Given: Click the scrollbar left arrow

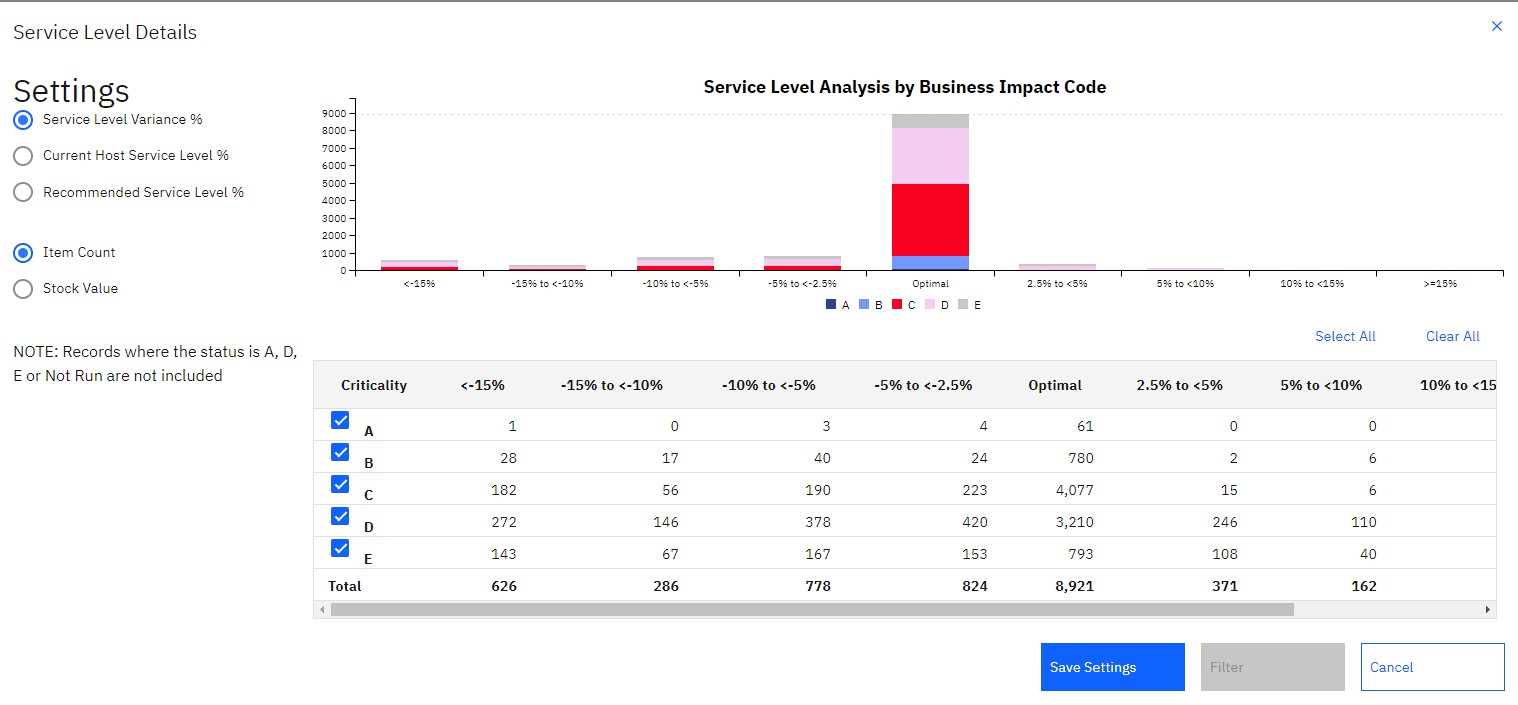Looking at the screenshot, I should 322,609.
